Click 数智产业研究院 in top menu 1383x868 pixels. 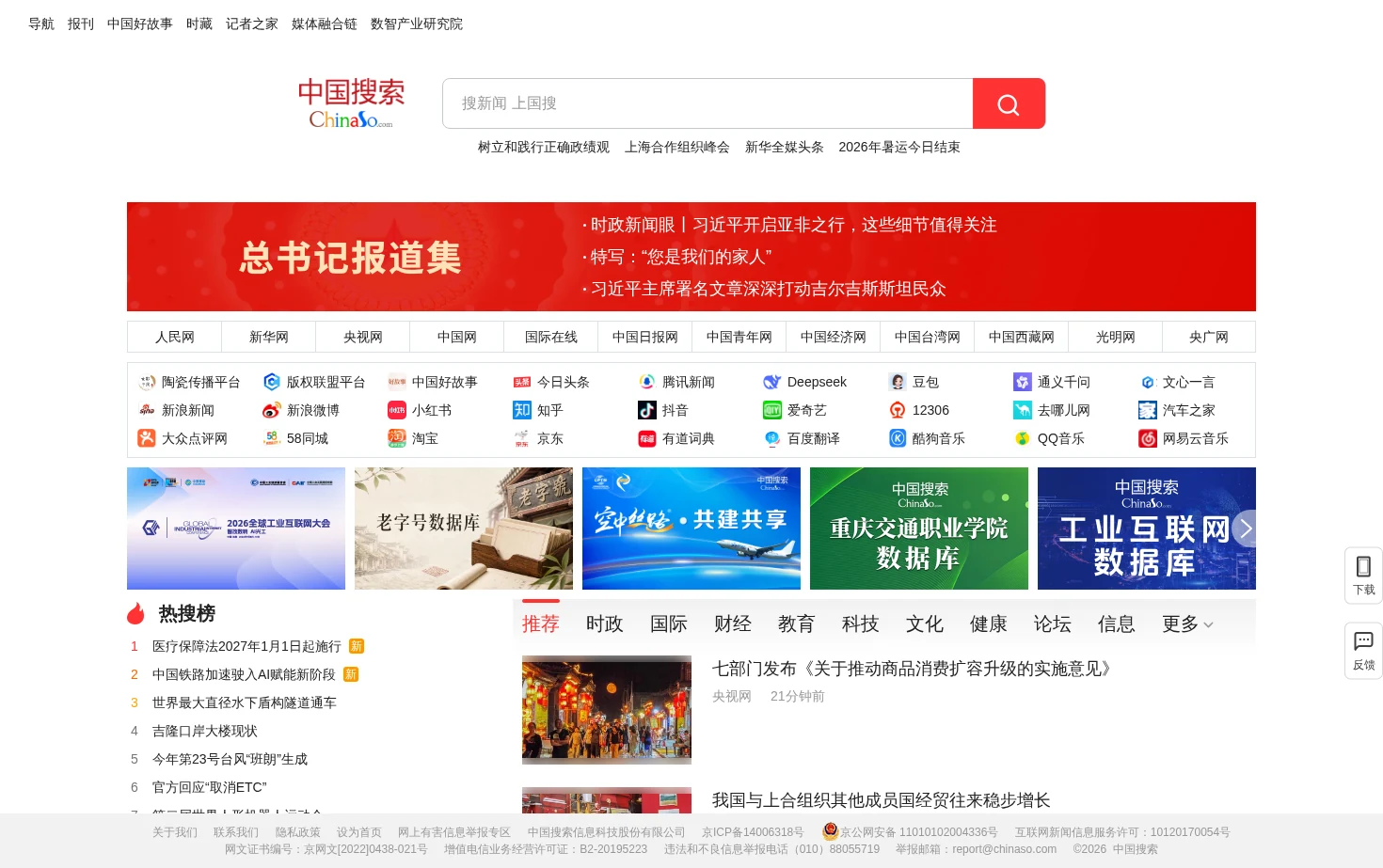(x=417, y=24)
